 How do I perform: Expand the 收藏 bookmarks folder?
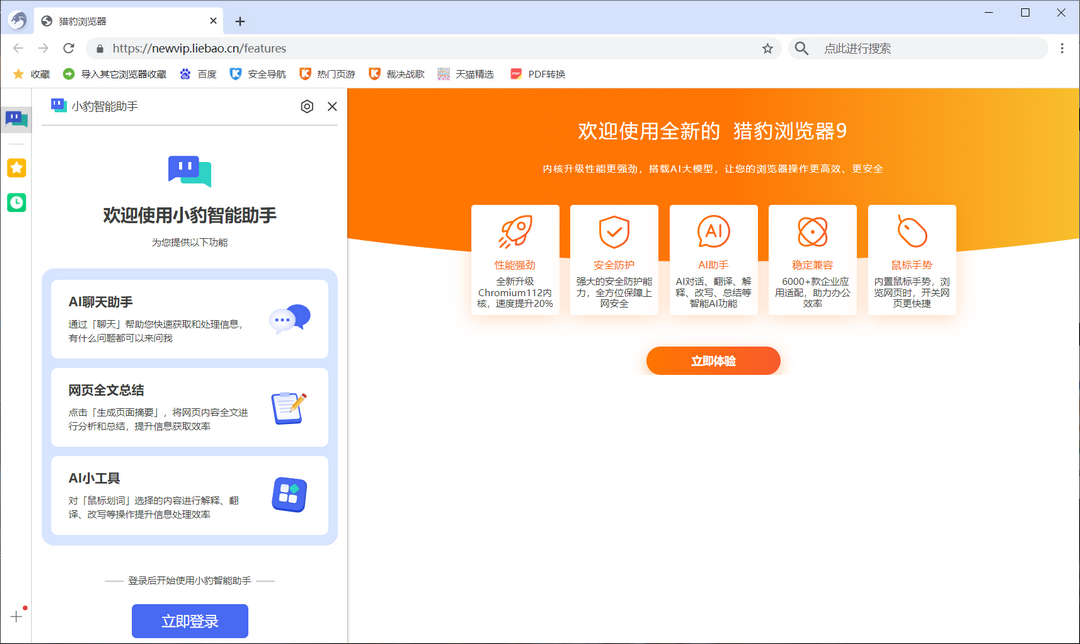point(32,72)
